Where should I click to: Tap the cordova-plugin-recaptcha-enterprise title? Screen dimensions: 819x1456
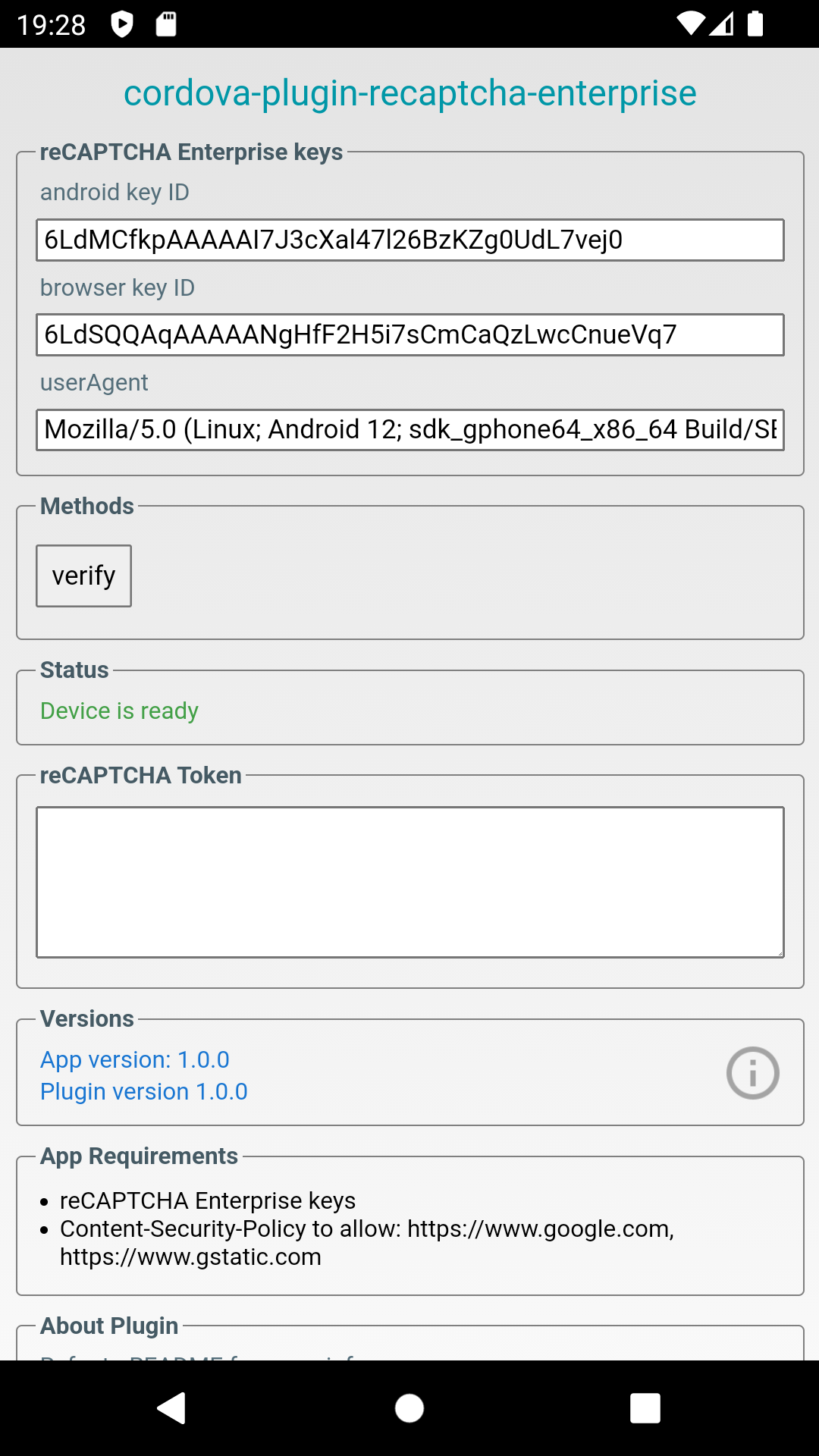(409, 93)
